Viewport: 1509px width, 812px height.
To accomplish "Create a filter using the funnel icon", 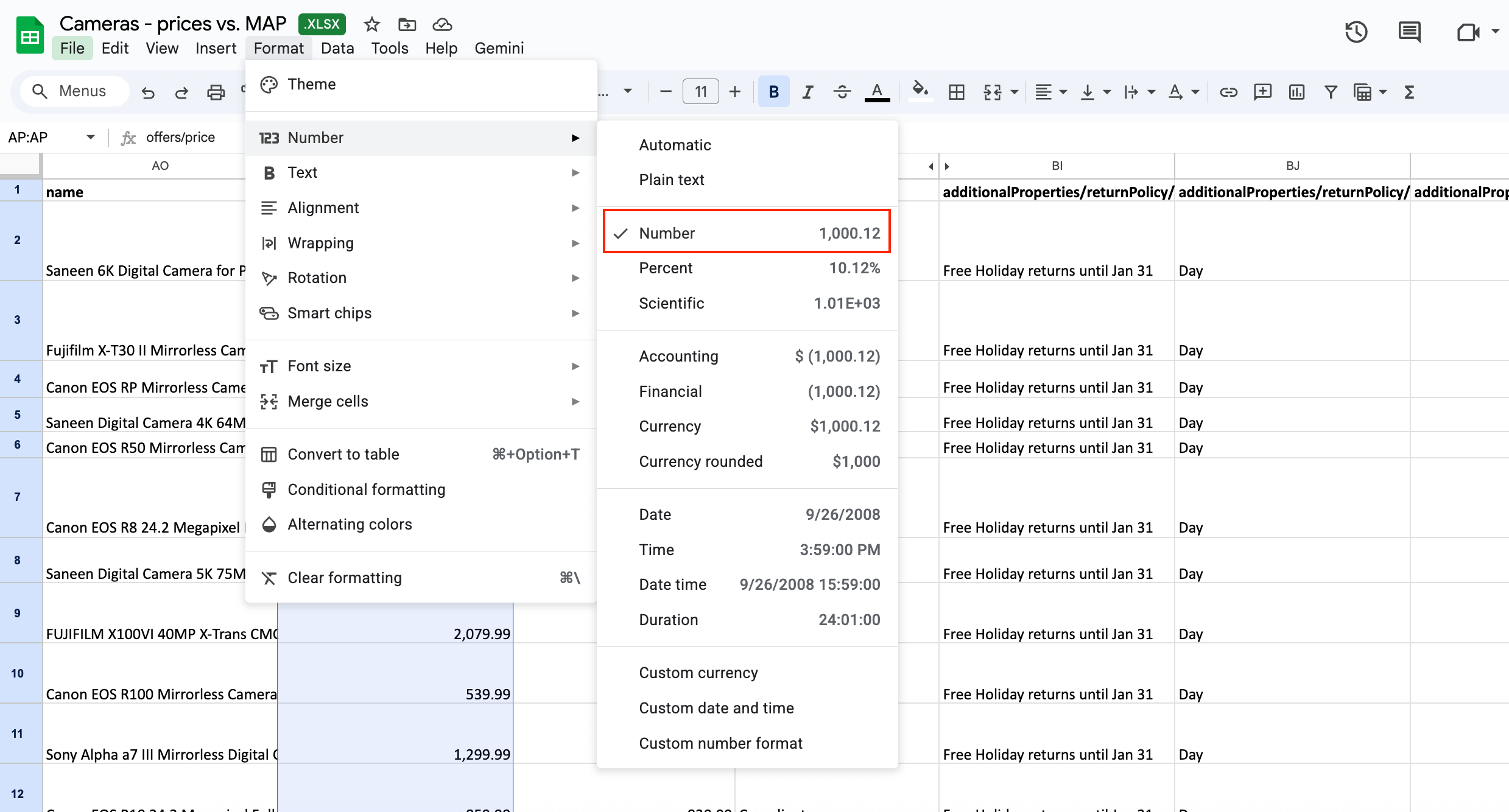I will 1331,91.
